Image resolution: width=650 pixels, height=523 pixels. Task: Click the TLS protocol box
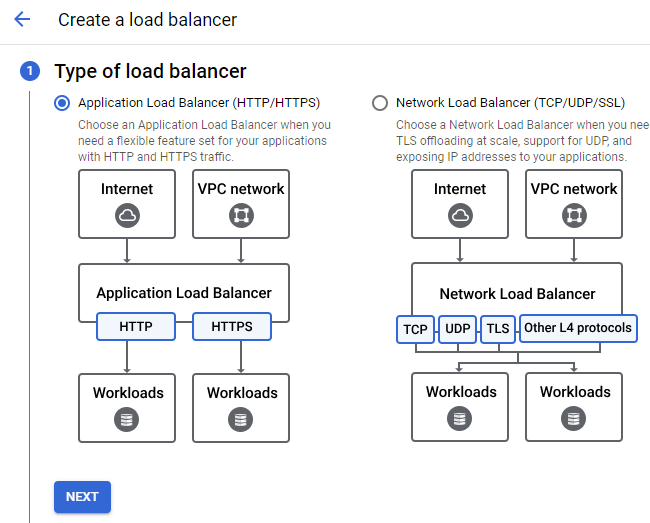(498, 328)
